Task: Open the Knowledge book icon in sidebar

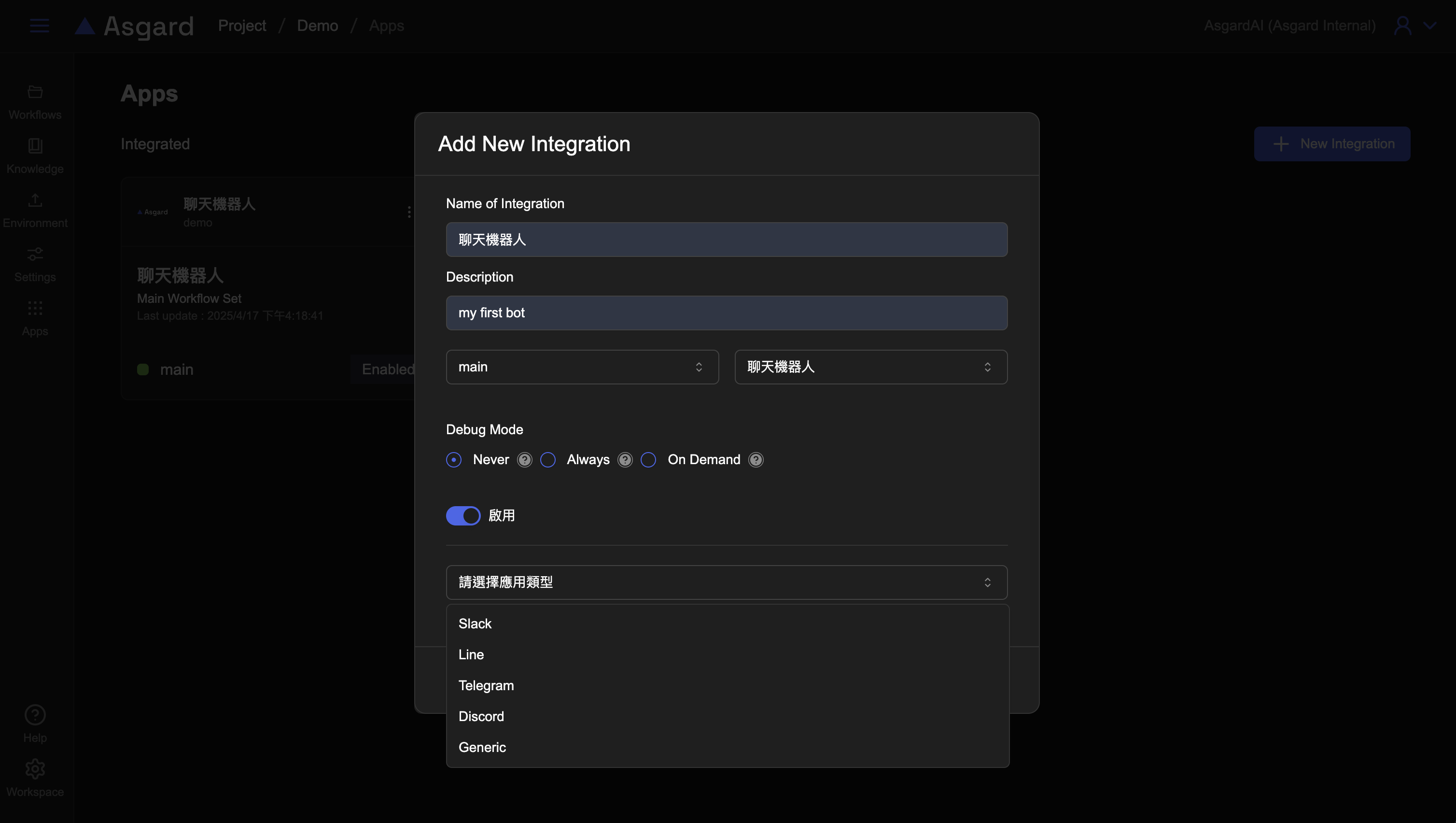Action: click(35, 146)
